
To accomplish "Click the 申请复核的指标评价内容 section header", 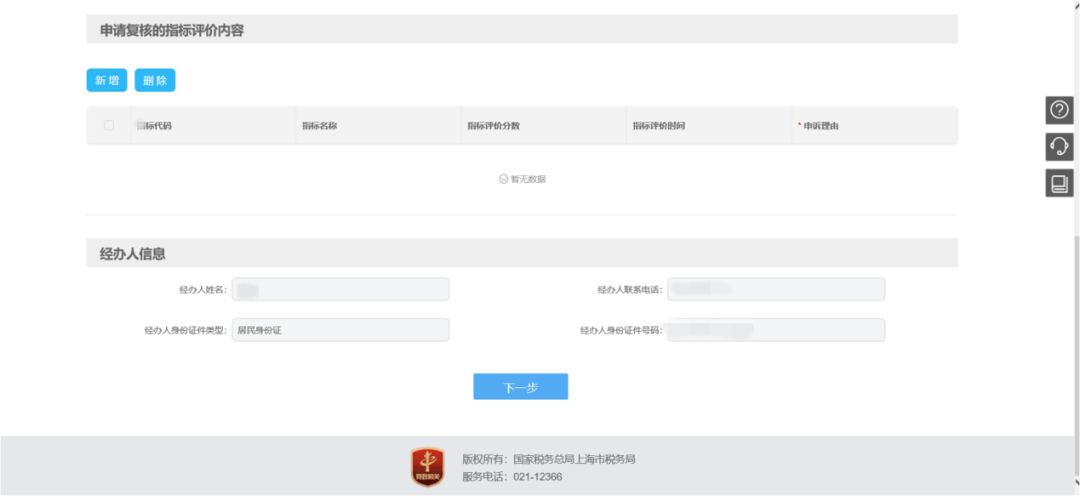I will pyautogui.click(x=172, y=30).
